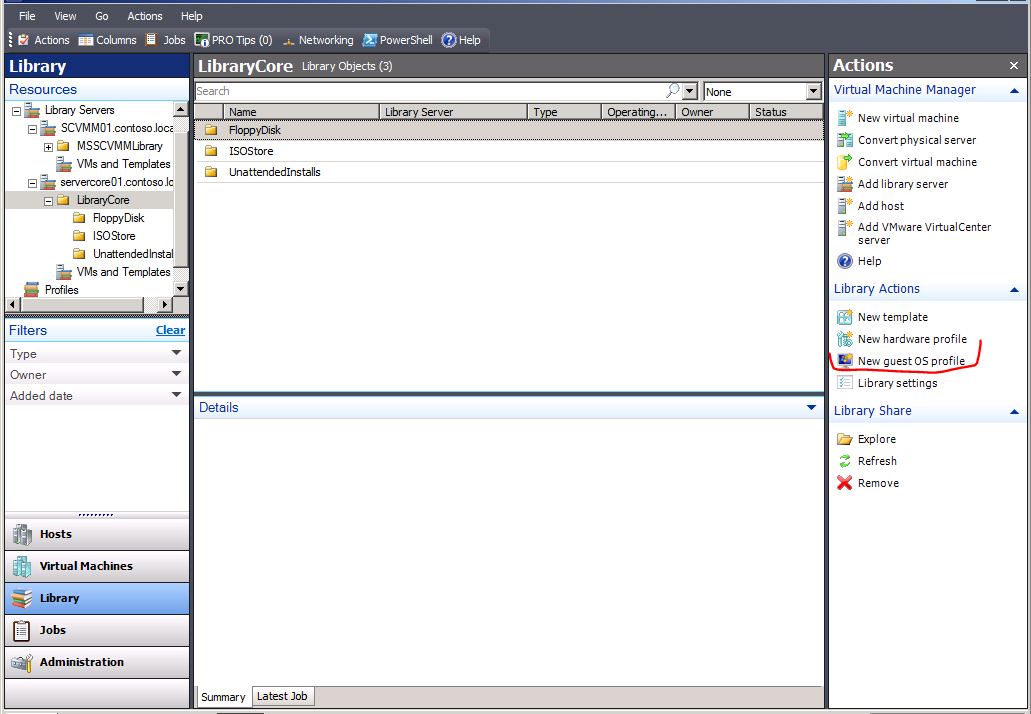Image resolution: width=1031 pixels, height=714 pixels.
Task: Collapse the Library Servers tree node
Action: point(16,111)
